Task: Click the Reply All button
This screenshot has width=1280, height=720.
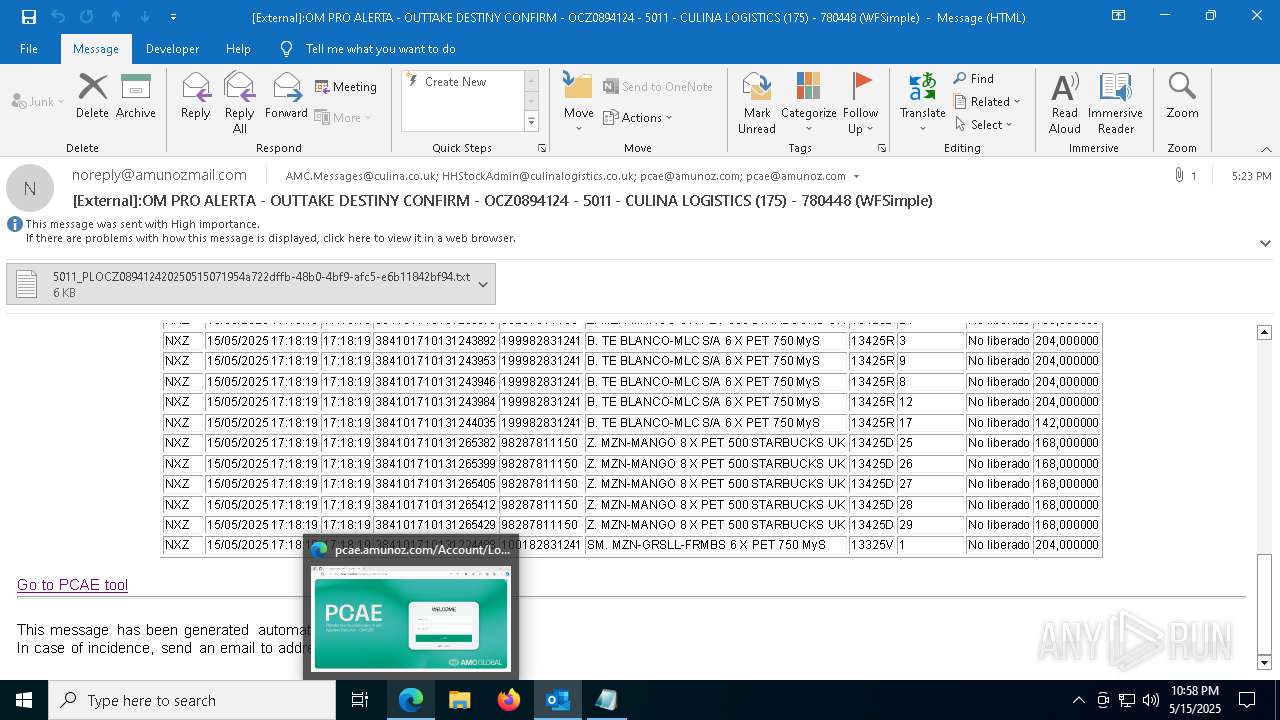Action: 240,103
